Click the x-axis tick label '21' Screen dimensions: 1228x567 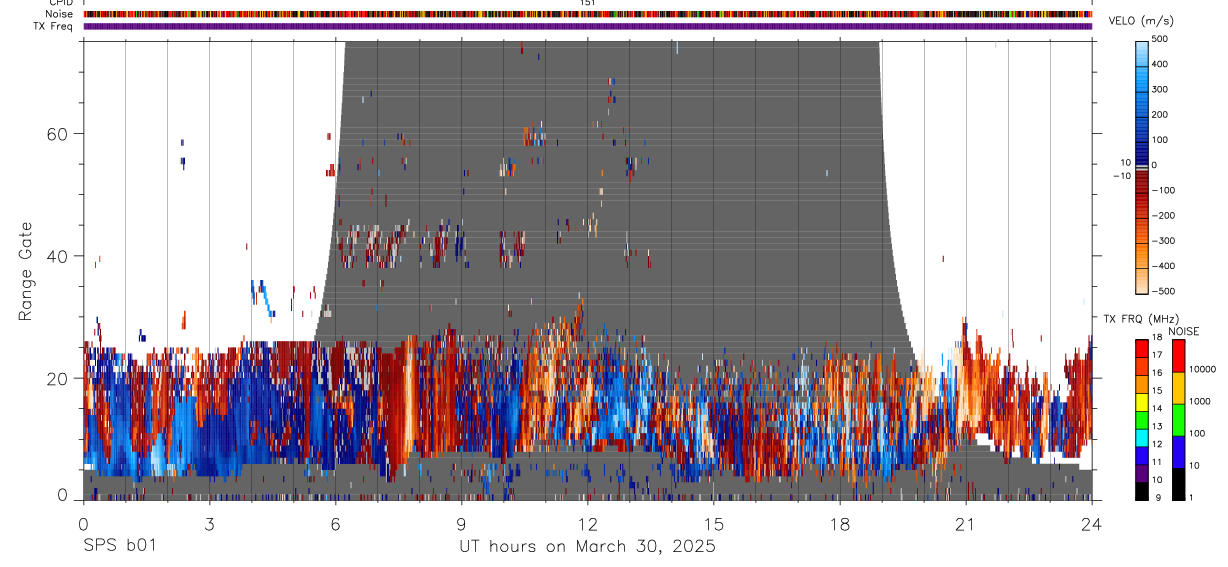coord(966,523)
